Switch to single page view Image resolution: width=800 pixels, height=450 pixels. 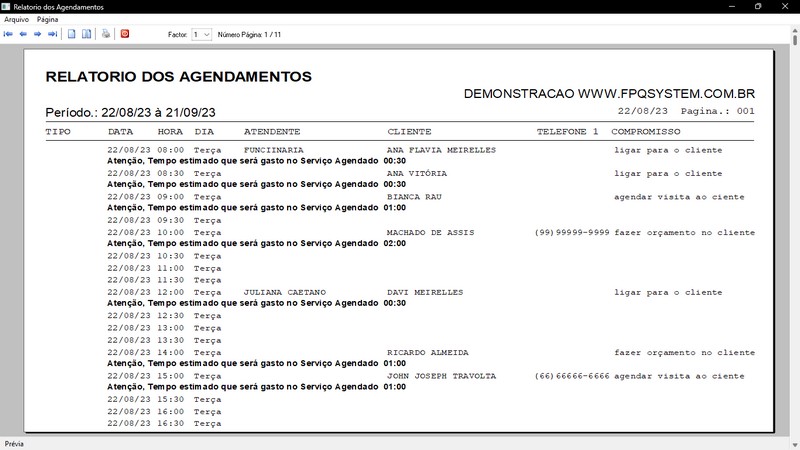72,34
